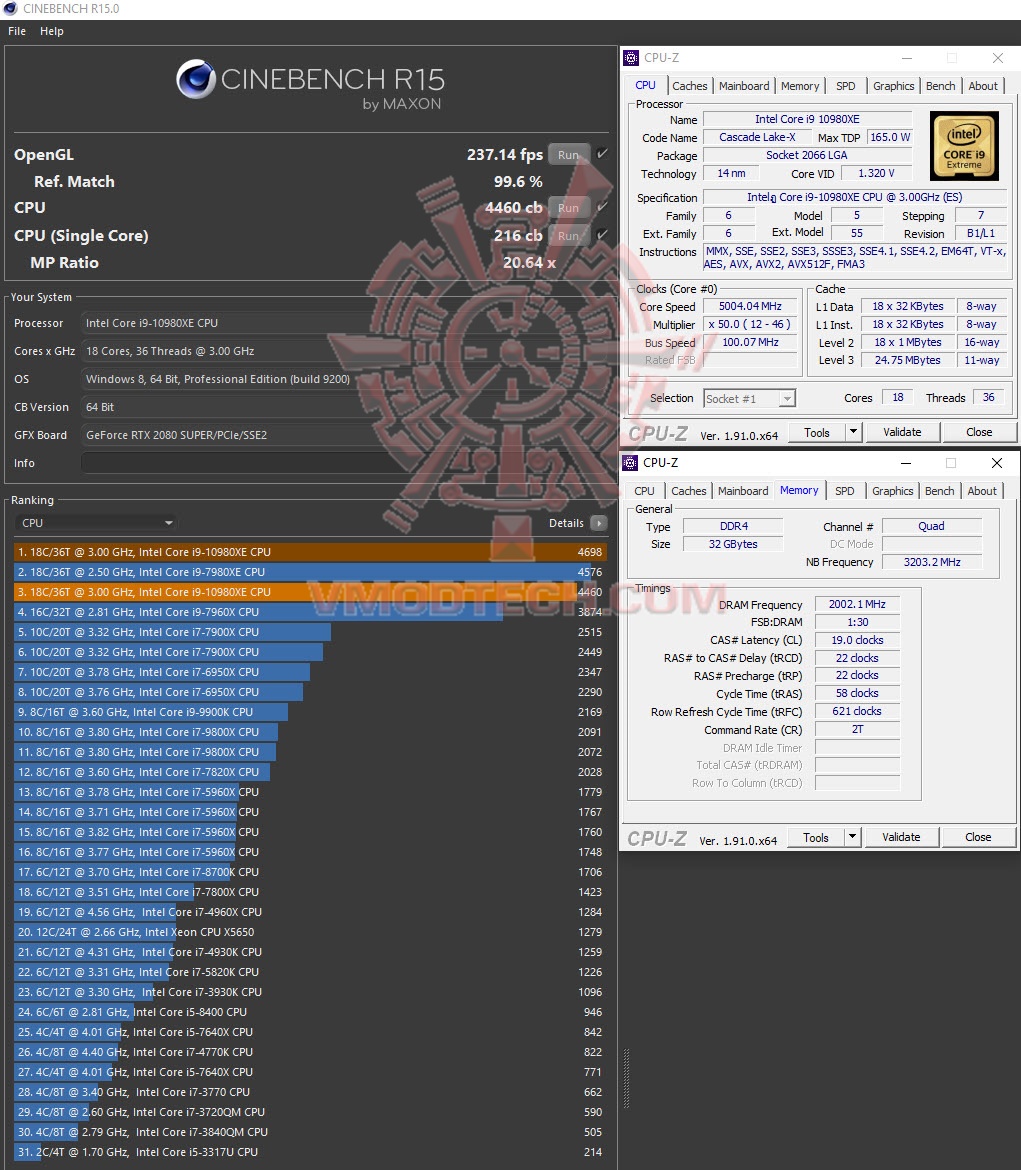Expand Tools dropdown arrow in lower CPU-Z
This screenshot has width=1021, height=1170.
(x=852, y=836)
